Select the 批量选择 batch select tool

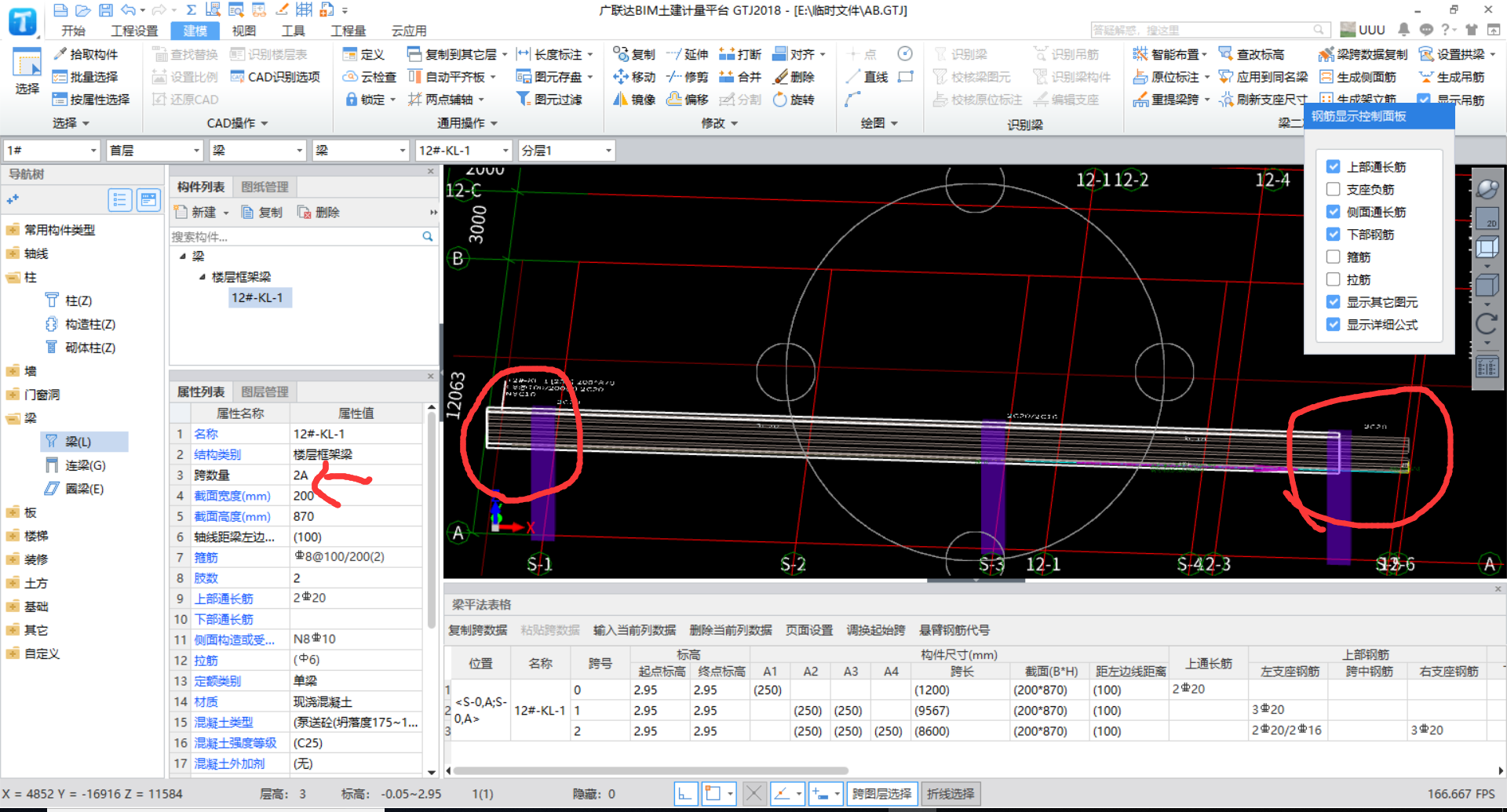tap(85, 77)
